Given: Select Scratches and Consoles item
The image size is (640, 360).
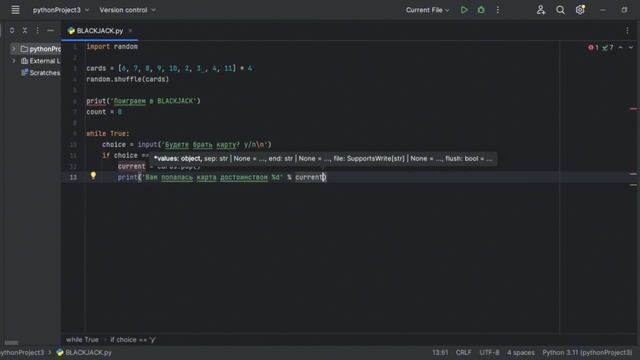Looking at the screenshot, I should pyautogui.click(x=41, y=73).
